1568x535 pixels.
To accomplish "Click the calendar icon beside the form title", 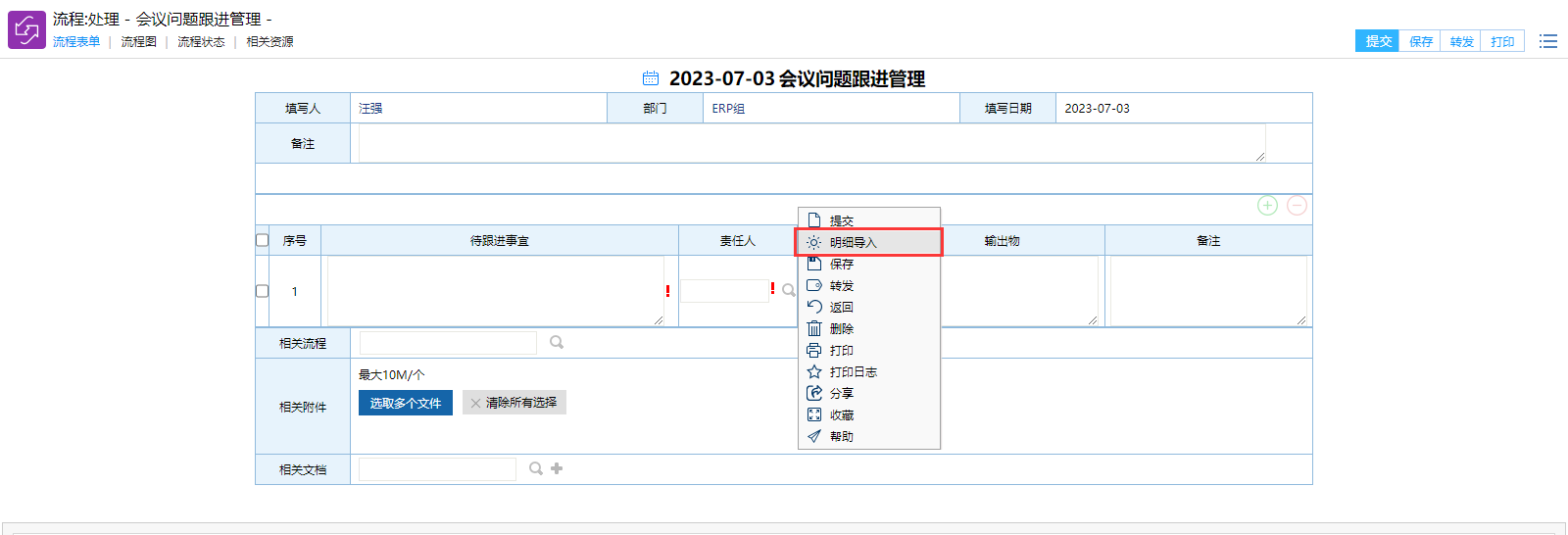I will point(651,78).
